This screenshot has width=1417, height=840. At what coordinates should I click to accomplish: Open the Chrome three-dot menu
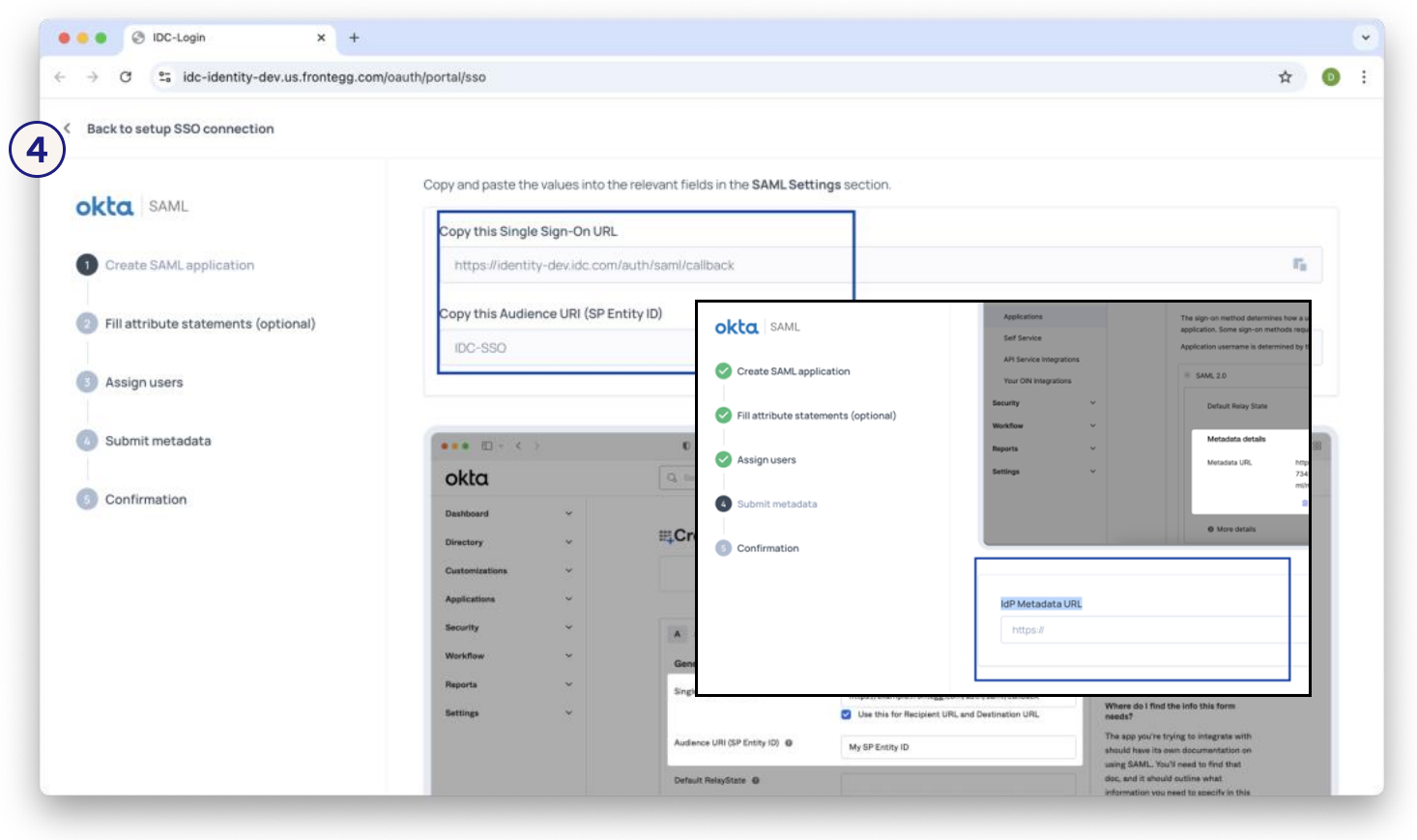point(1363,77)
